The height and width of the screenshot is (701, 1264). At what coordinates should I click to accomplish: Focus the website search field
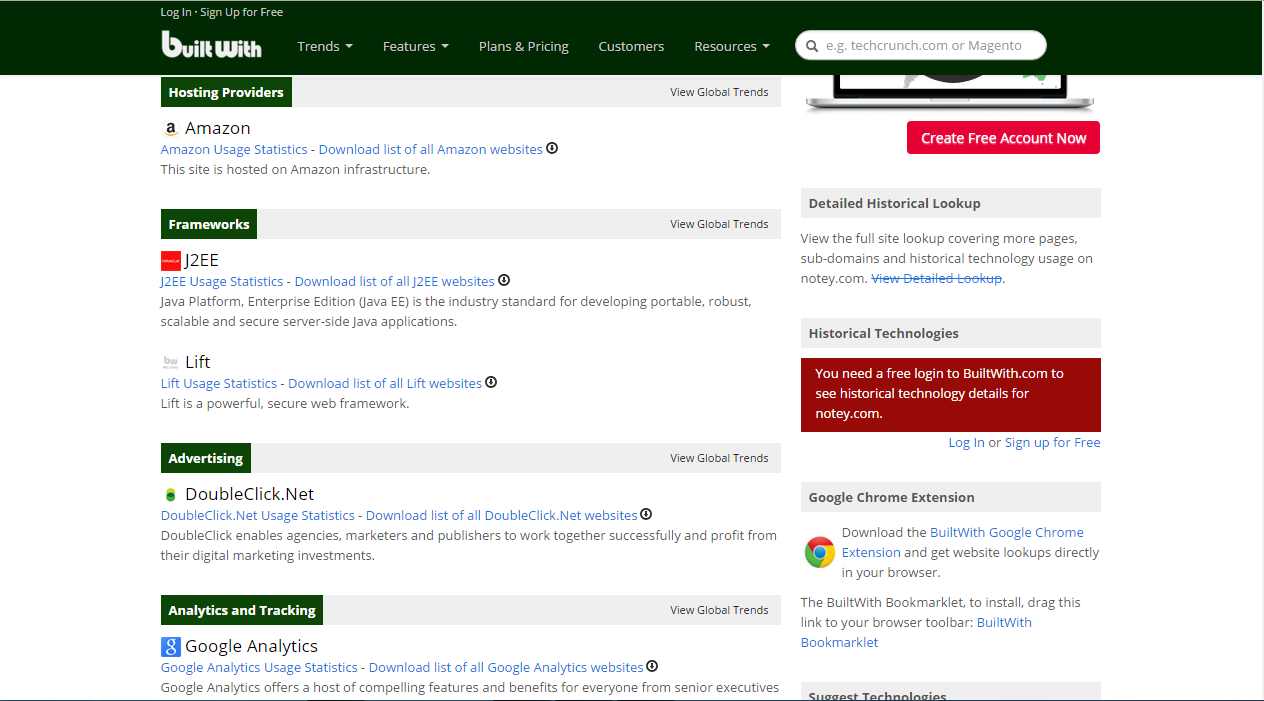tap(921, 45)
